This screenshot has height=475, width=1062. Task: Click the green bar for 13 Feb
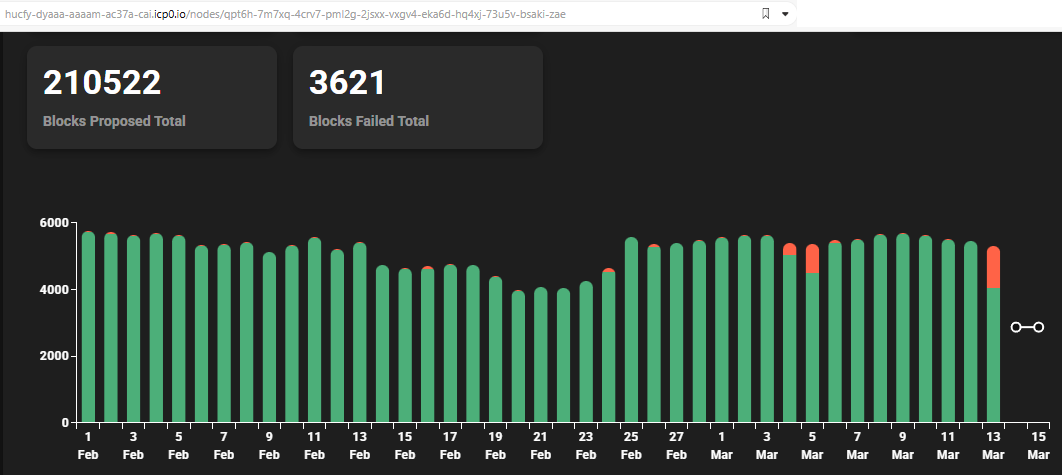point(360,333)
